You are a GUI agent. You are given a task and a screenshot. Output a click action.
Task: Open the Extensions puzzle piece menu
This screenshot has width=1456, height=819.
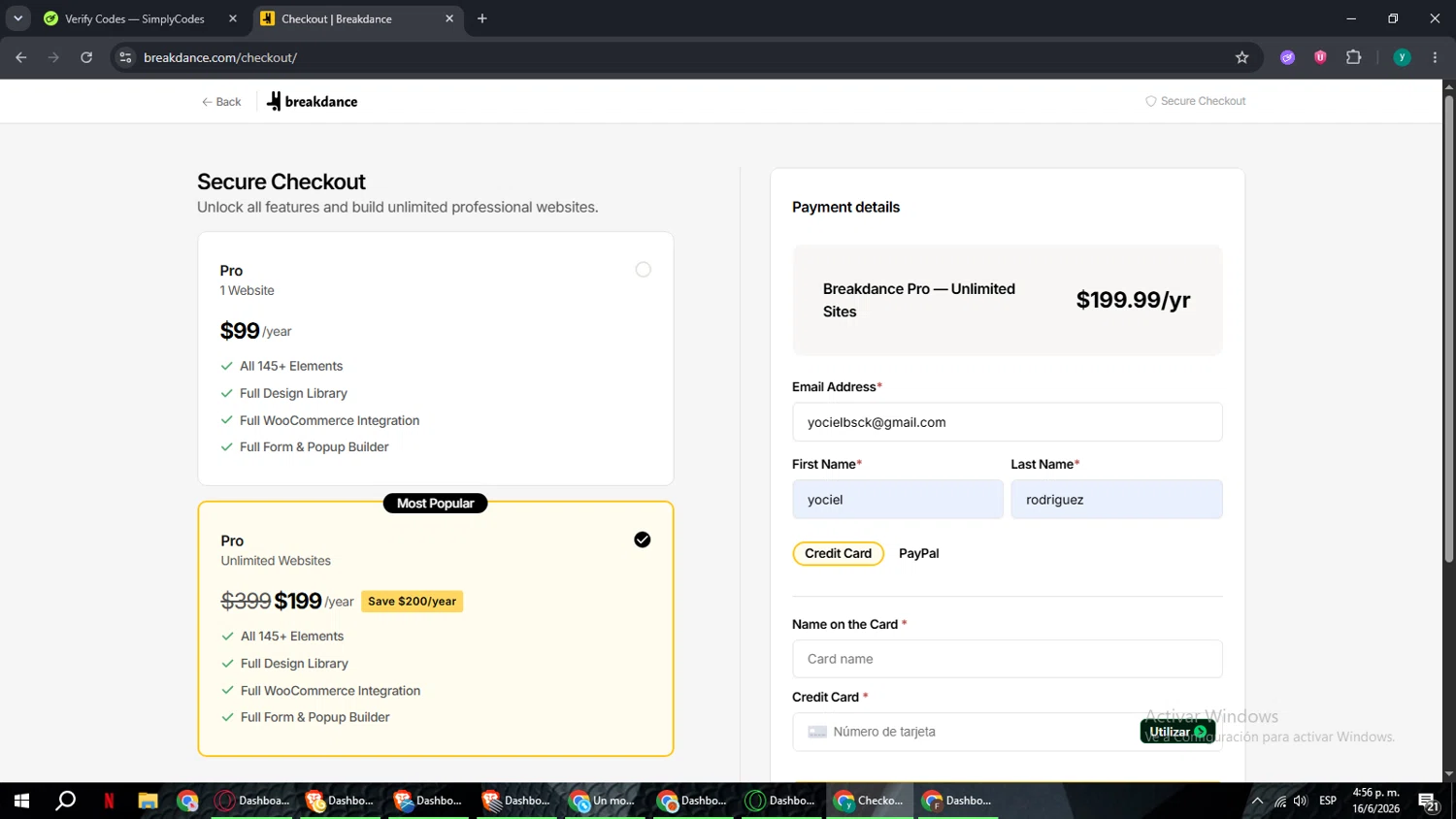(1353, 57)
